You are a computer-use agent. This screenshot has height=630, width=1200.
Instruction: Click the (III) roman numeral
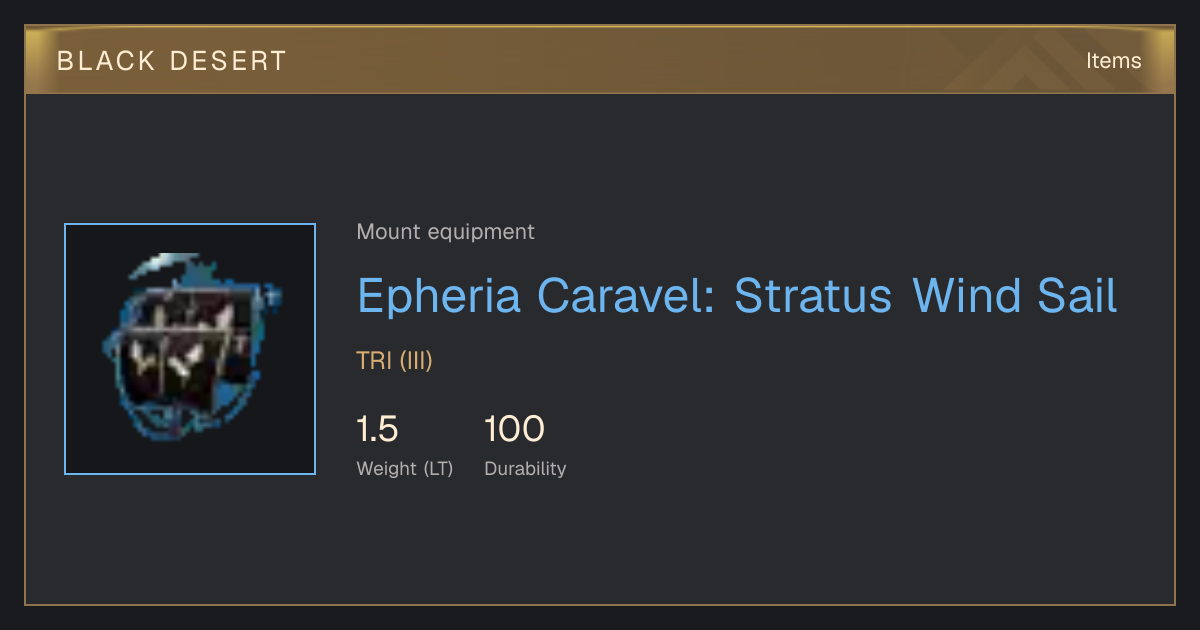click(x=416, y=361)
